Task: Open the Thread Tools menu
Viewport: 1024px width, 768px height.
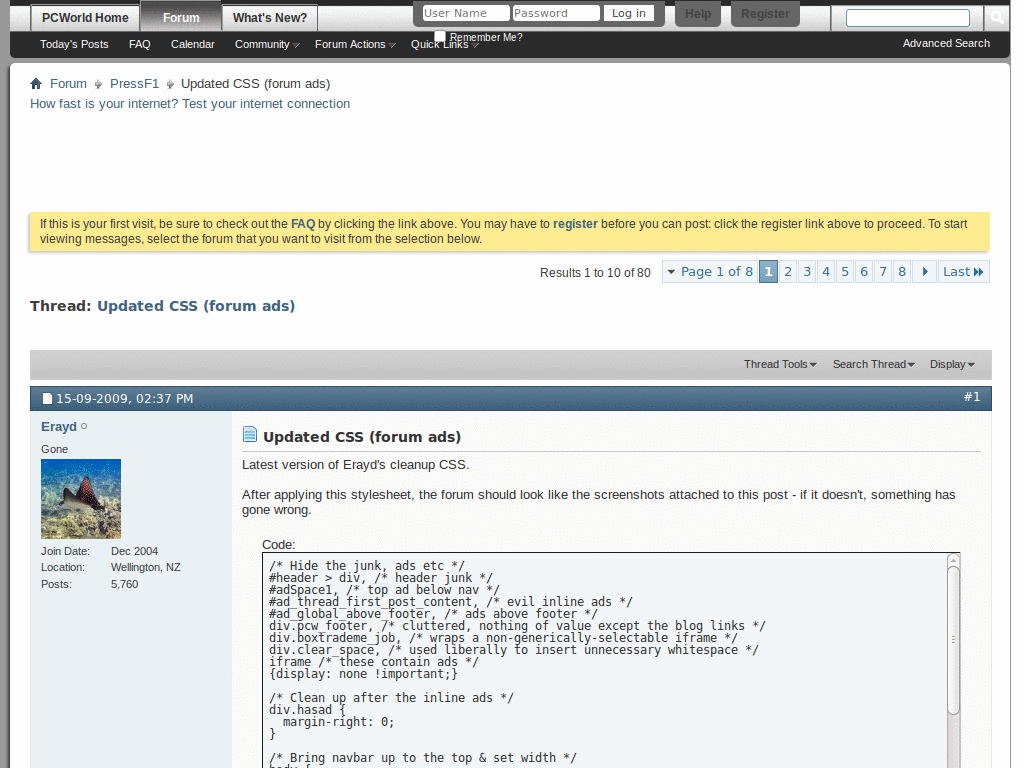Action: click(779, 364)
